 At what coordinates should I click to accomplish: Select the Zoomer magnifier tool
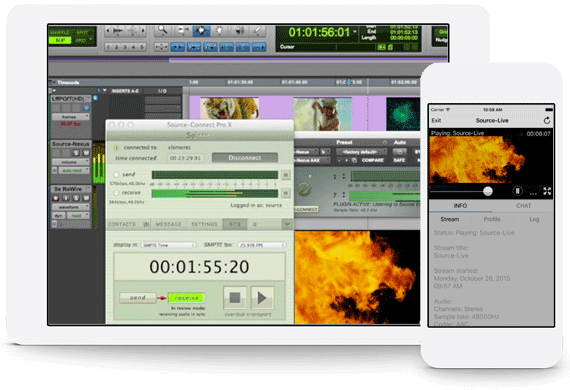point(162,31)
